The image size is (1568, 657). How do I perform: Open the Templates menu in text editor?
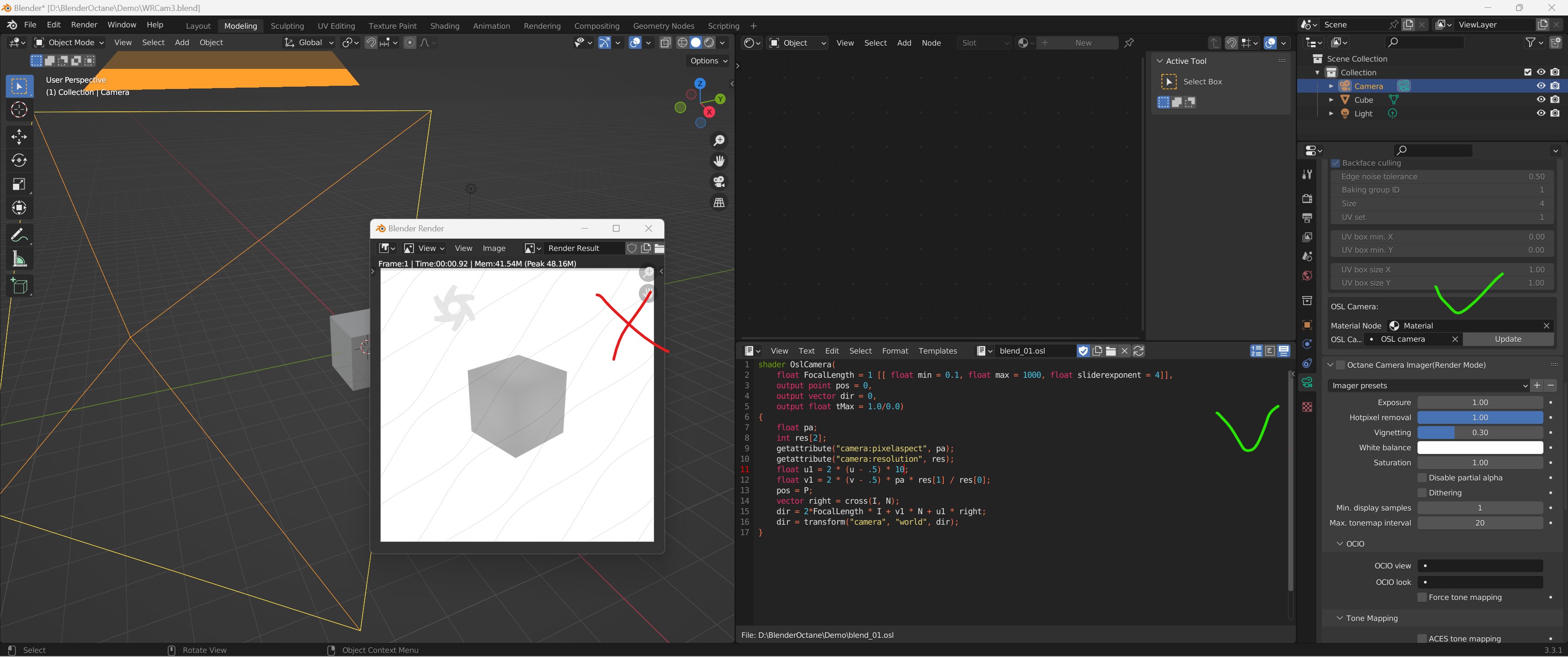(x=937, y=351)
